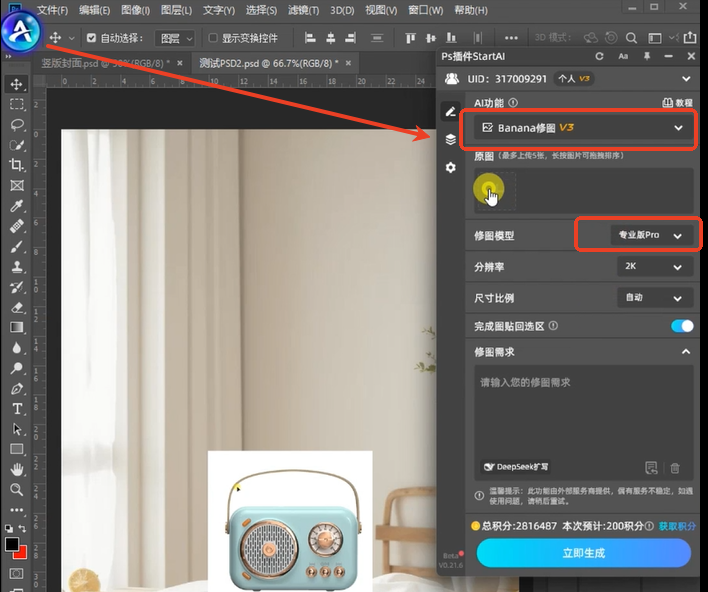Select the Crop tool
This screenshot has height=592, width=708.
pyautogui.click(x=17, y=165)
